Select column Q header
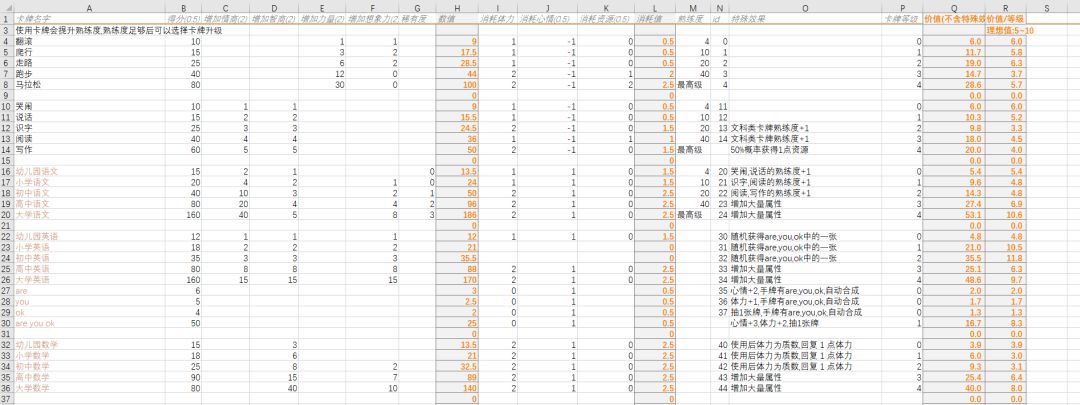Image resolution: width=1080 pixels, height=405 pixels. [x=954, y=8]
